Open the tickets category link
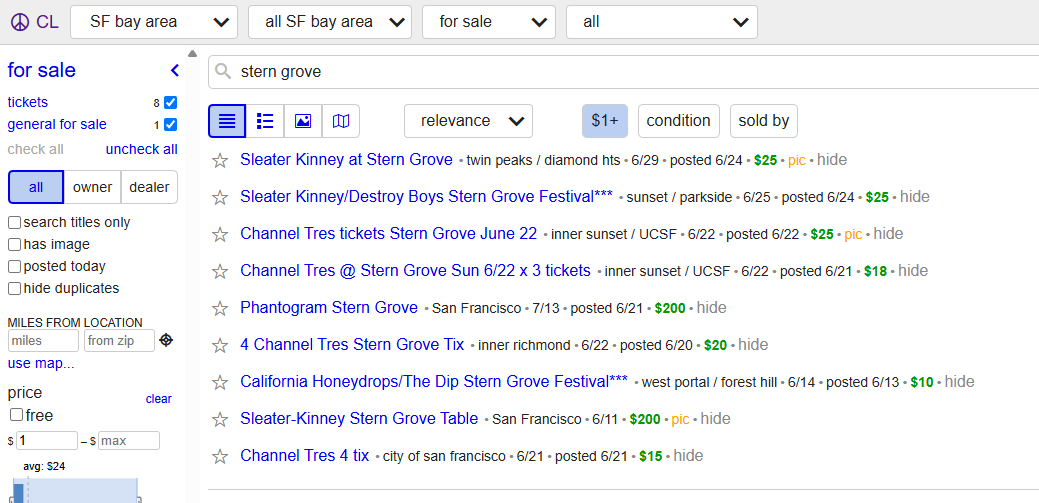Viewport: 1039px width, 503px height. point(28,103)
